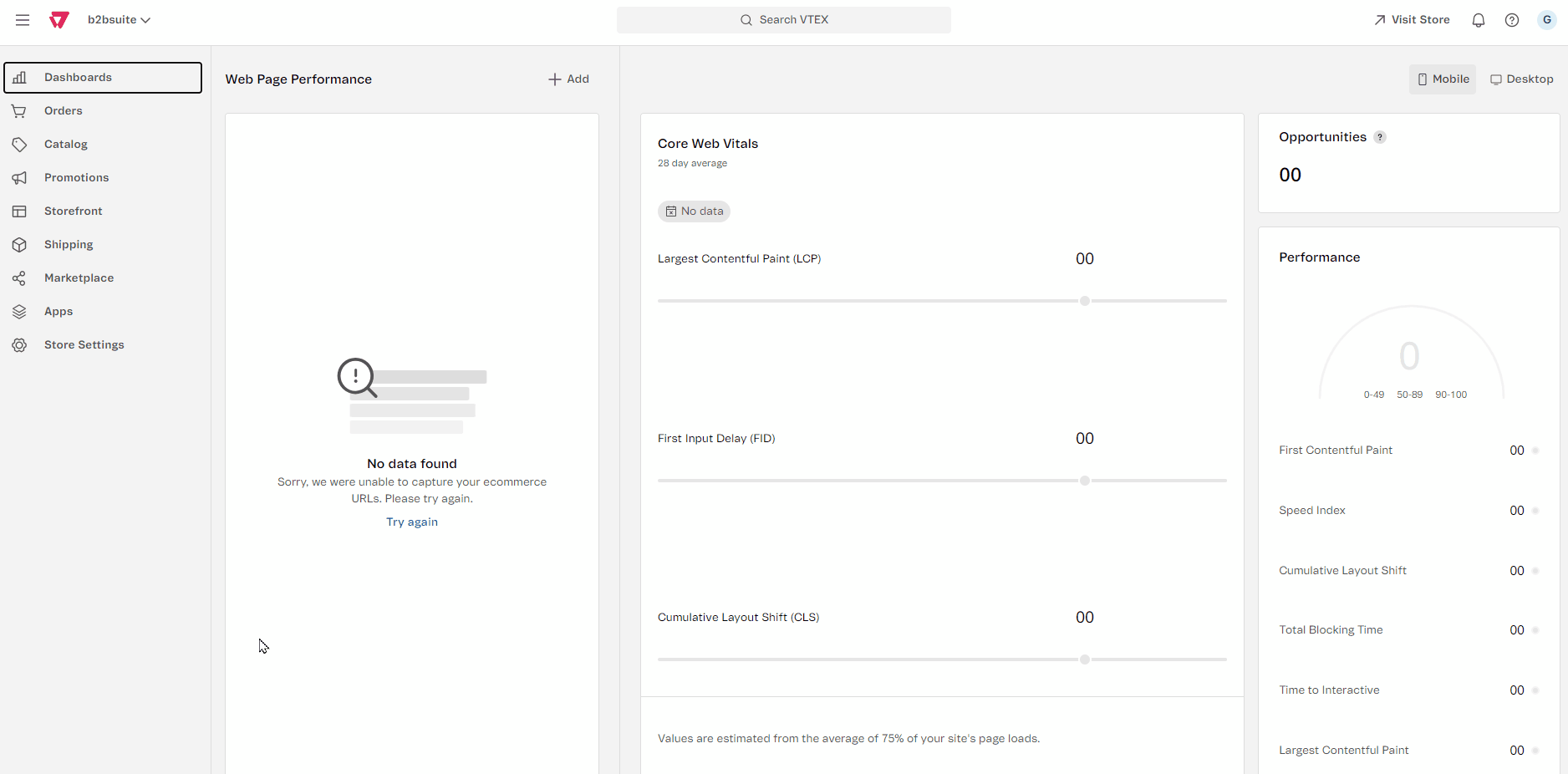Expand the Catalog sidebar section
The image size is (1568, 774).
point(66,145)
